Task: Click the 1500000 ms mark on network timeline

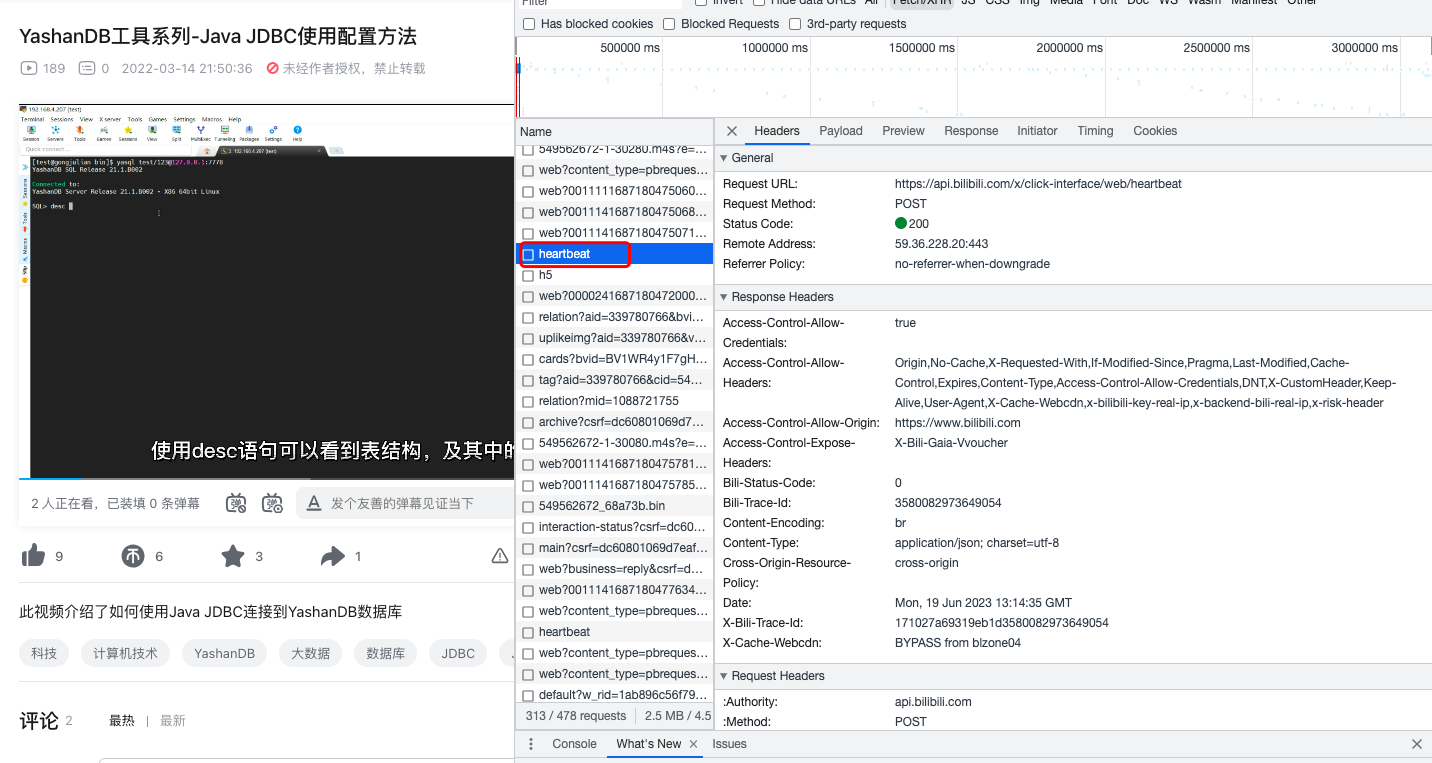Action: pos(921,48)
